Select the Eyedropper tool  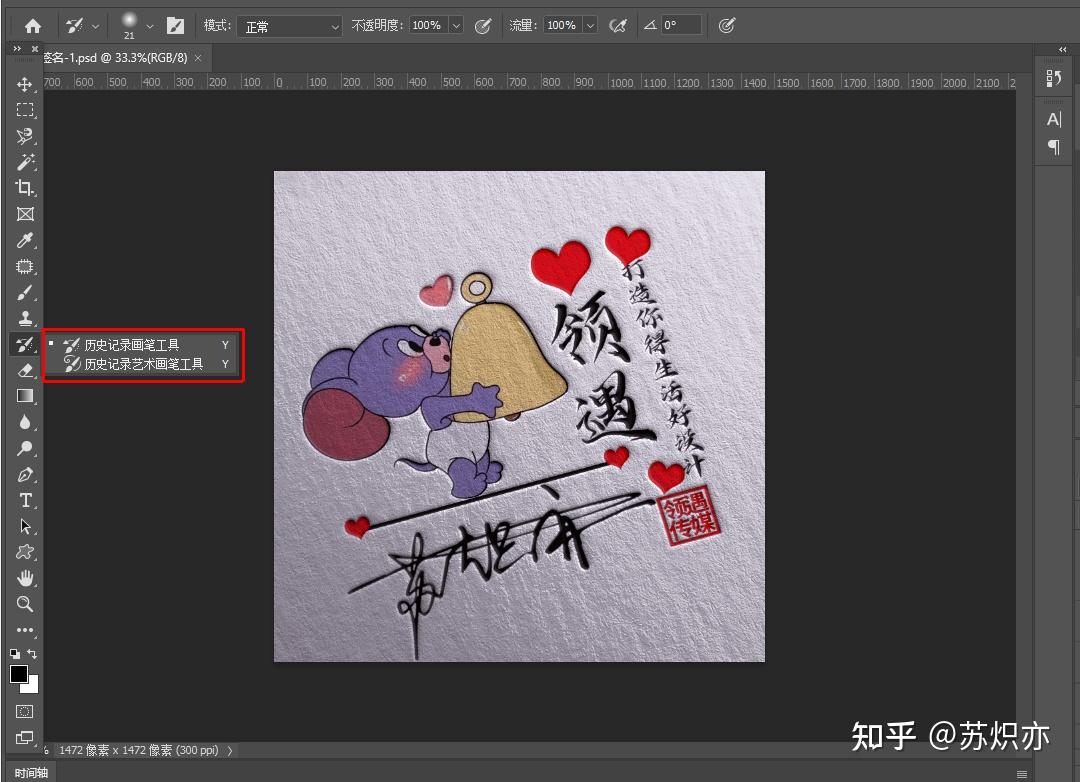(x=25, y=240)
